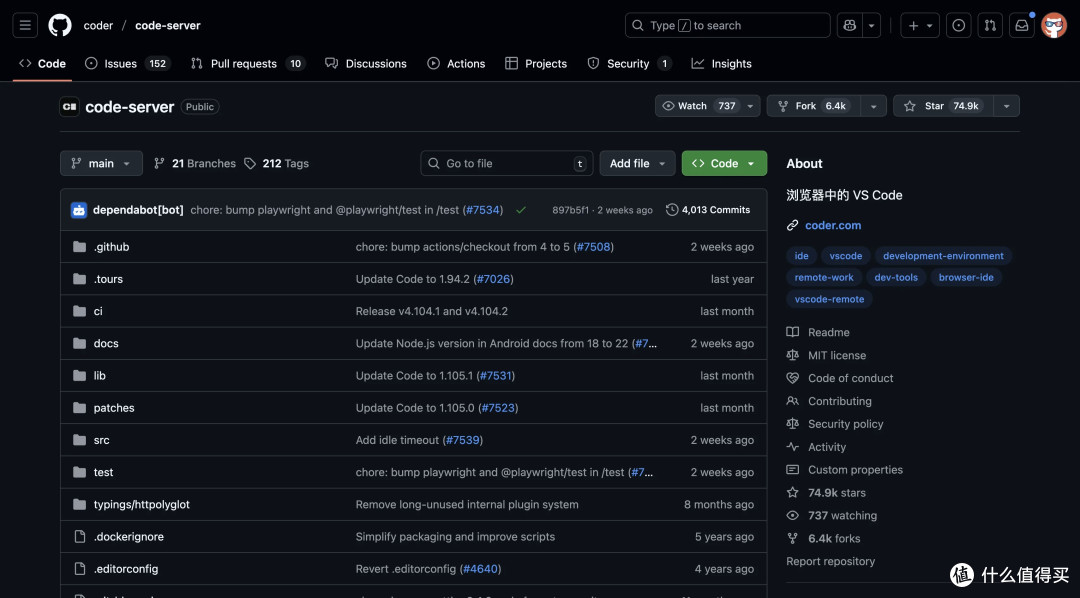Open the create new plus dropdown
This screenshot has height=598, width=1080.
tap(920, 25)
